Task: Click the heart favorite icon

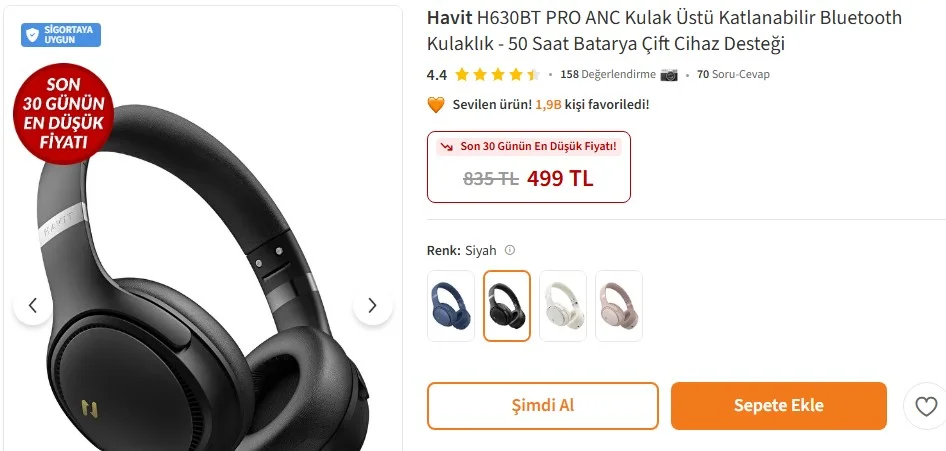Action: [x=926, y=406]
